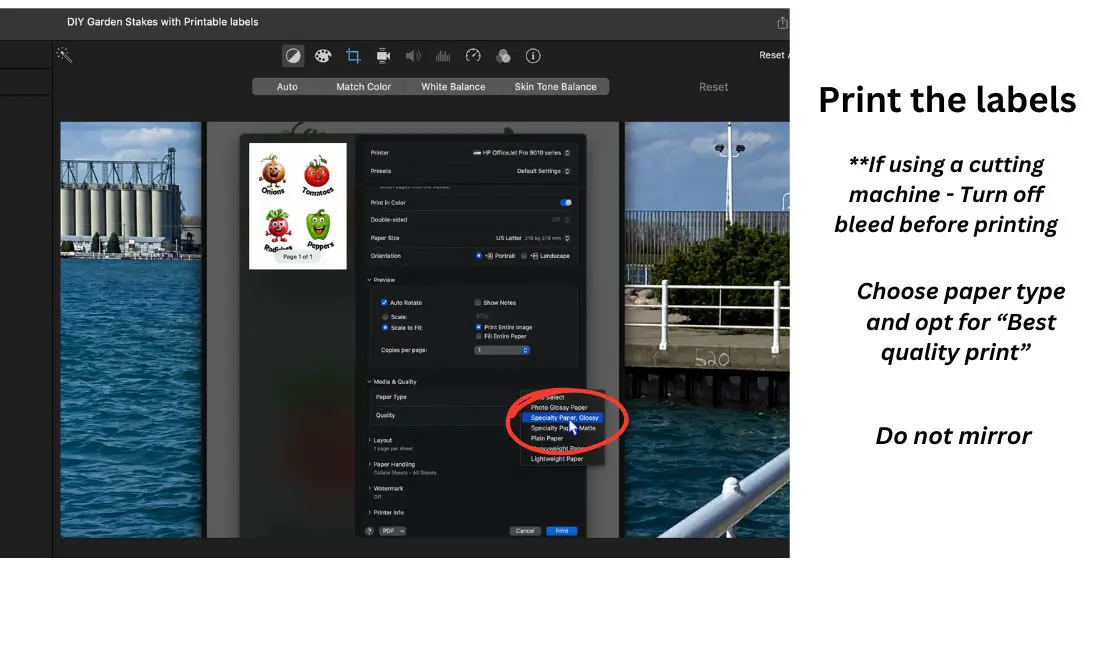Select the crop tool icon

pyautogui.click(x=353, y=56)
